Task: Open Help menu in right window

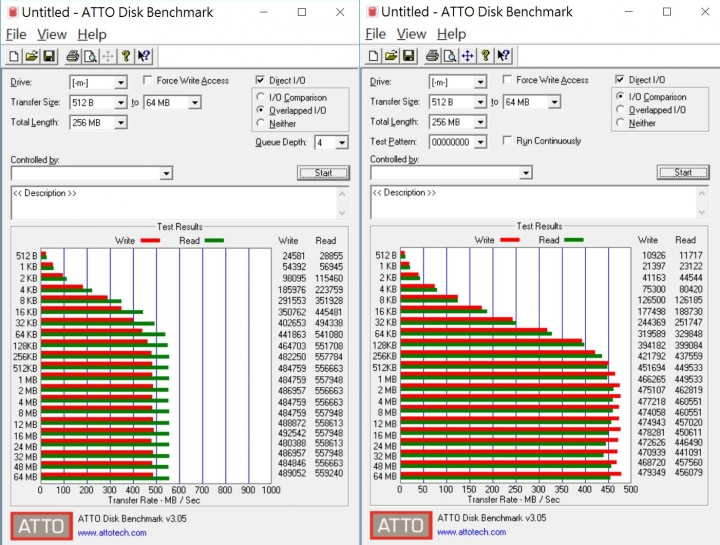Action: tap(451, 34)
